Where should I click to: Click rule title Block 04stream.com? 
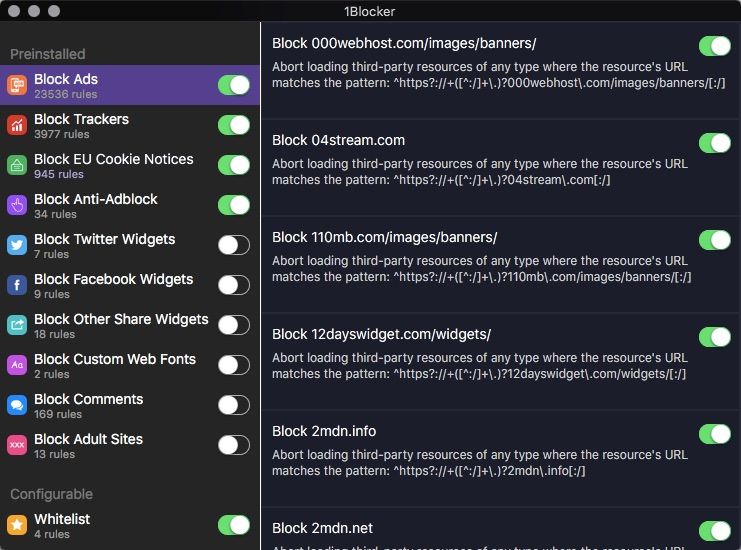coord(338,140)
